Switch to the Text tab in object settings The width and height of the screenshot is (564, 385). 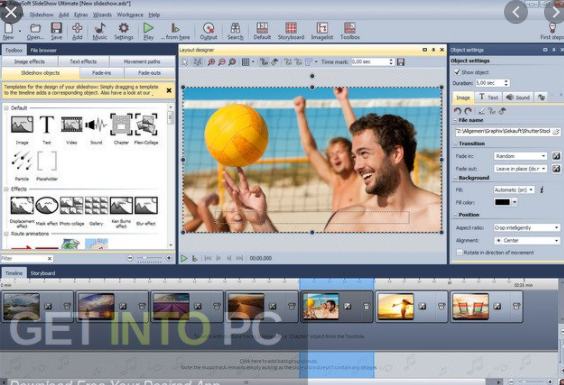point(488,97)
